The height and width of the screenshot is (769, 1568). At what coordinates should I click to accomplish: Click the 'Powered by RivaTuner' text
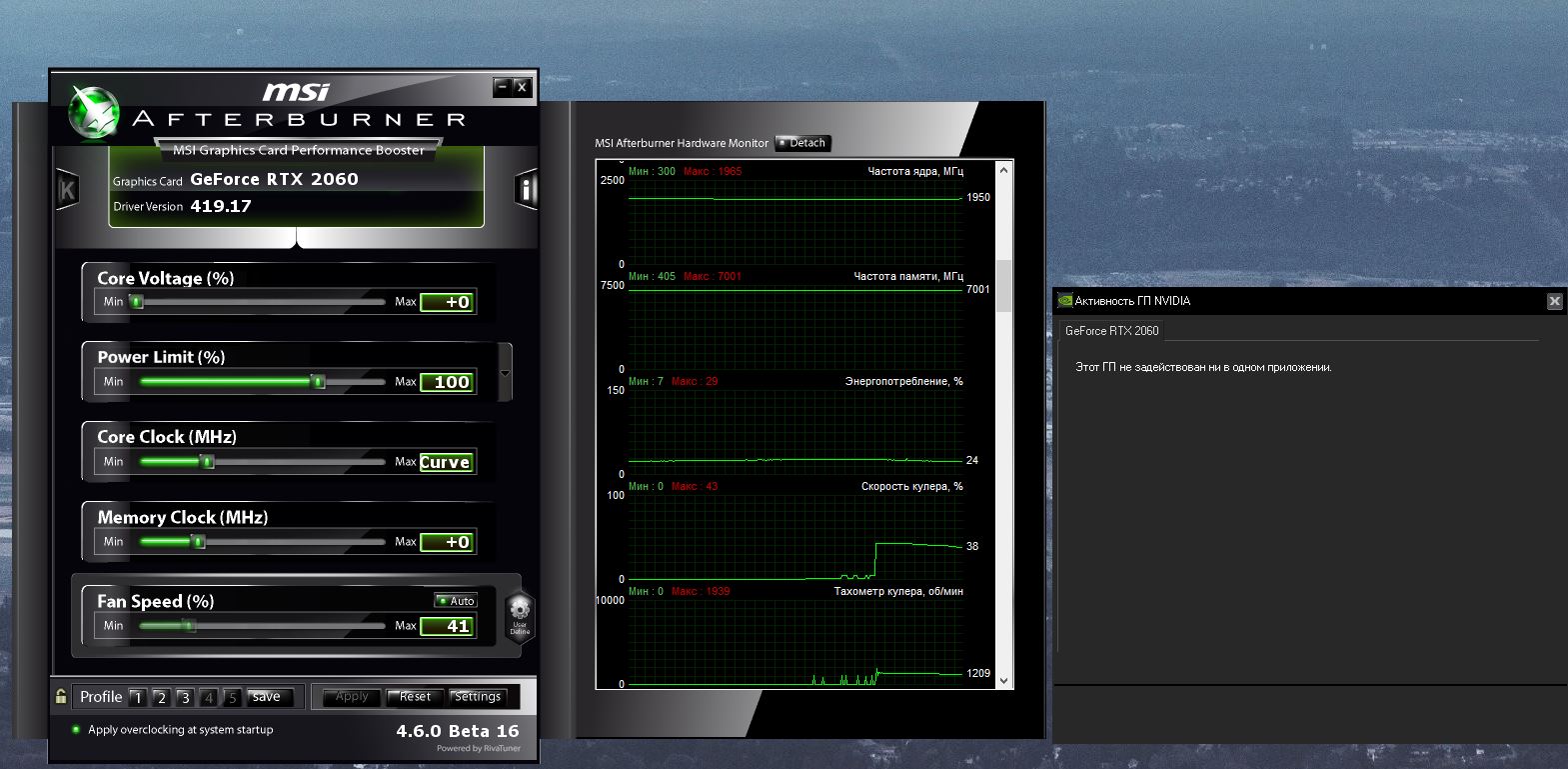tap(479, 748)
